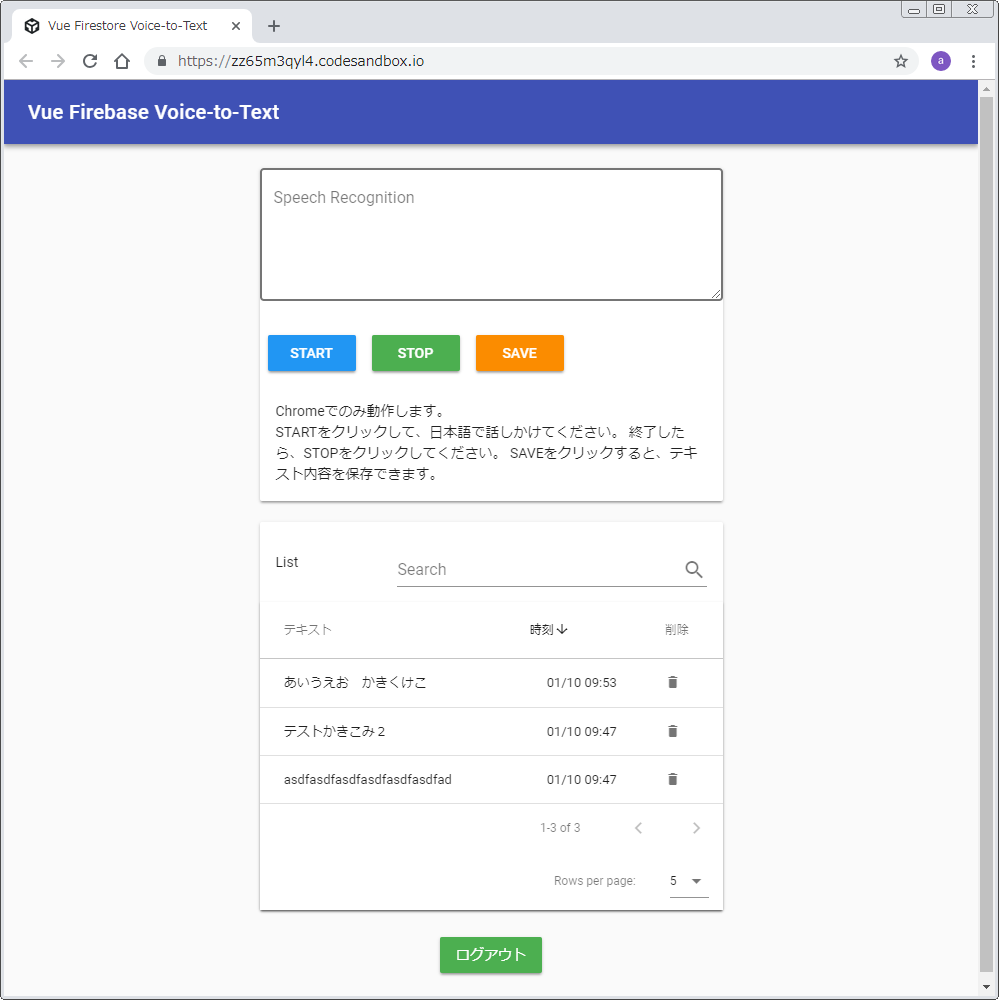
Task: Select the Vue Firestore Voice-to-Text tab
Action: [x=131, y=26]
